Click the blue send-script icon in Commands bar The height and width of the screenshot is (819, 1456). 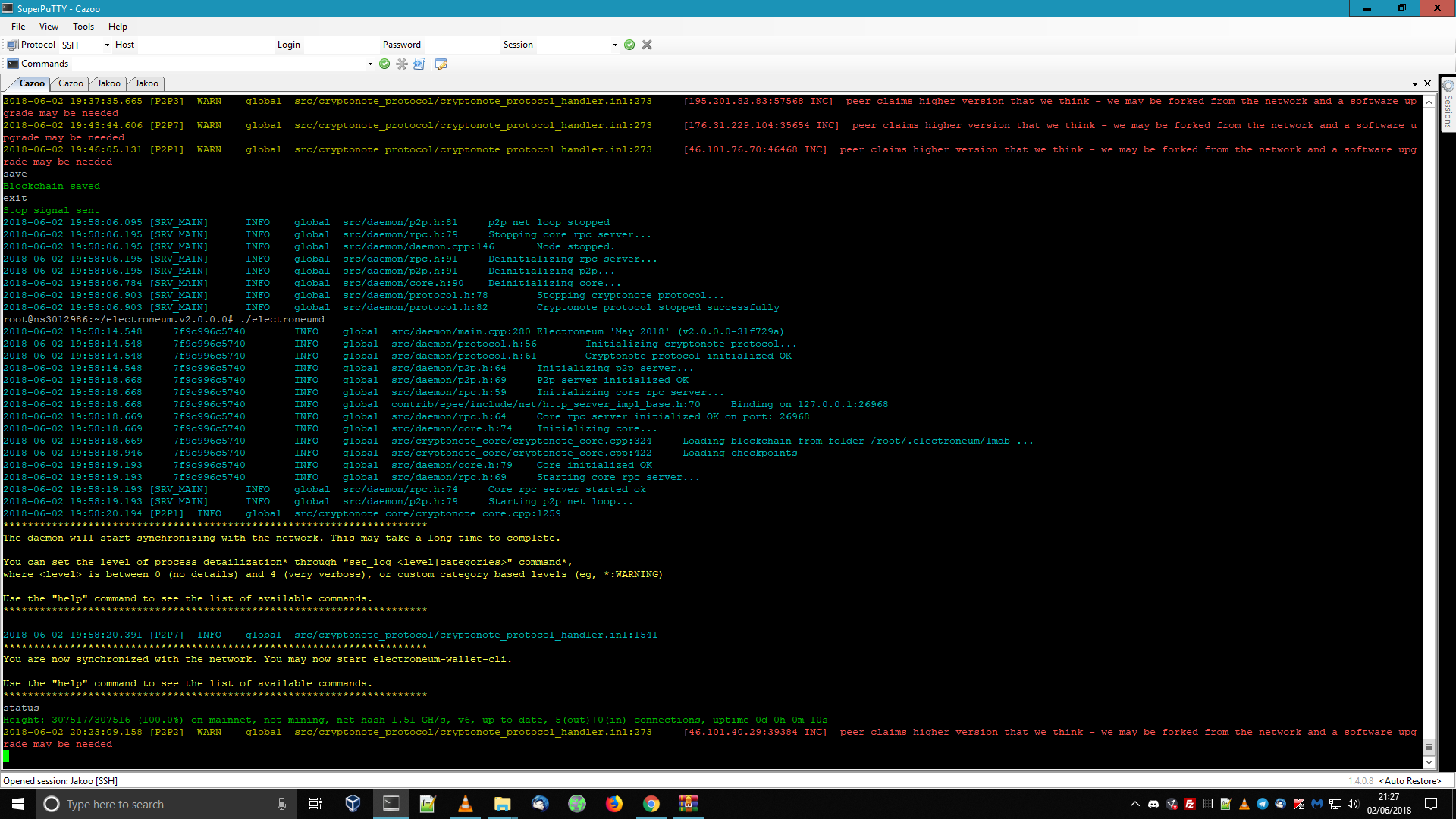pyautogui.click(x=419, y=64)
